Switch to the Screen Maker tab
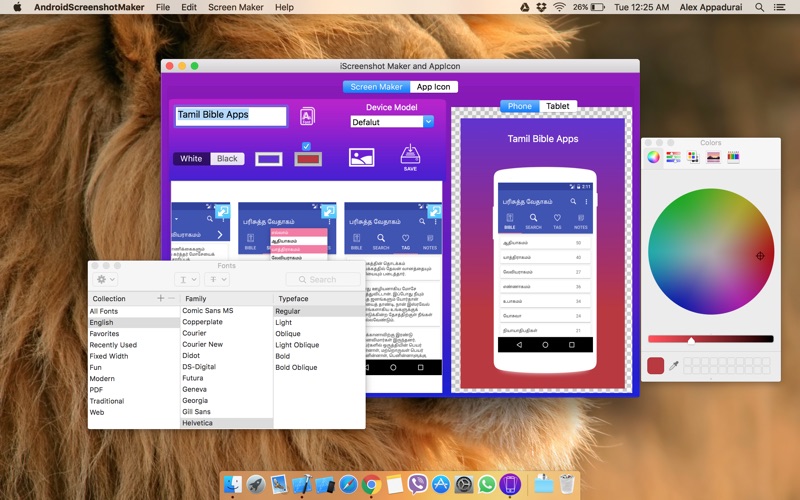 pos(377,87)
